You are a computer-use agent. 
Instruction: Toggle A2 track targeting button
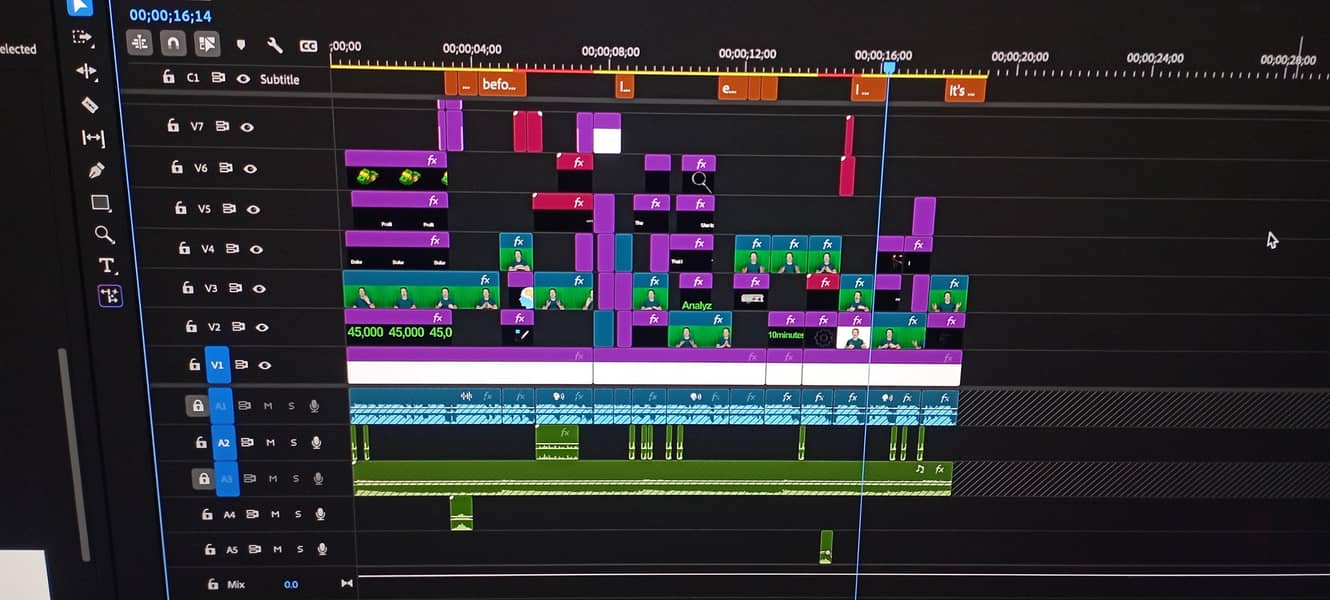point(224,442)
